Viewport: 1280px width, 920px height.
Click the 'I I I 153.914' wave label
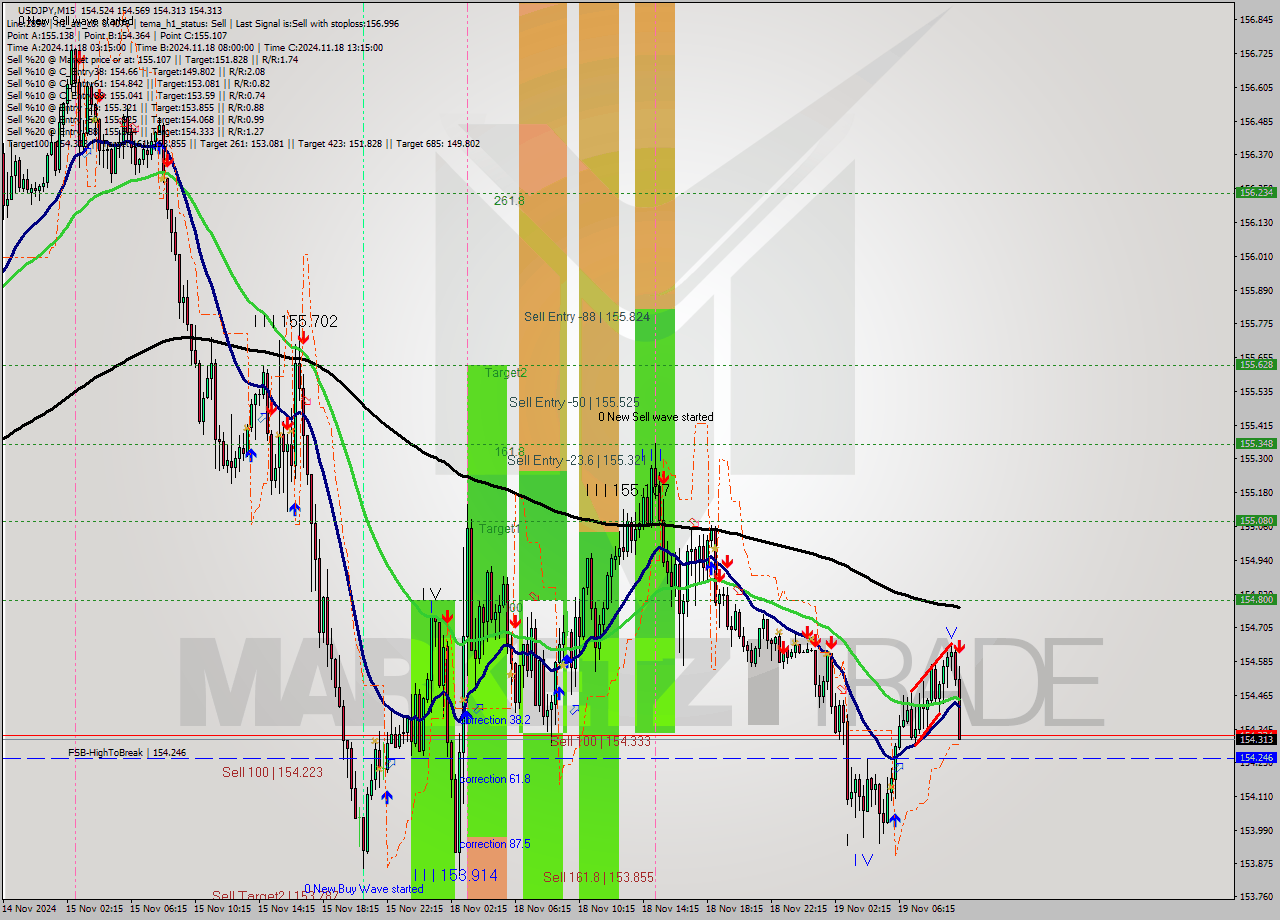pyautogui.click(x=455, y=874)
